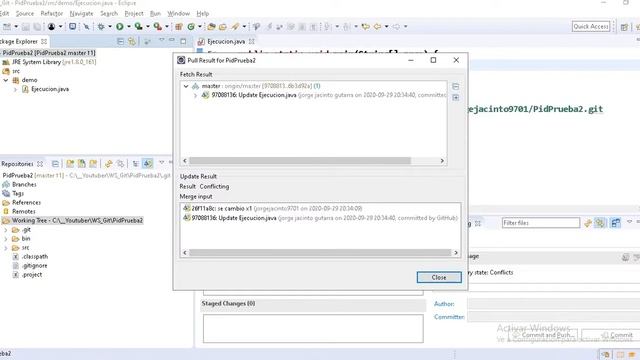The image size is (640, 360).
Task: Toggle Link with Editor in Package Explorer
Action: coord(132,41)
